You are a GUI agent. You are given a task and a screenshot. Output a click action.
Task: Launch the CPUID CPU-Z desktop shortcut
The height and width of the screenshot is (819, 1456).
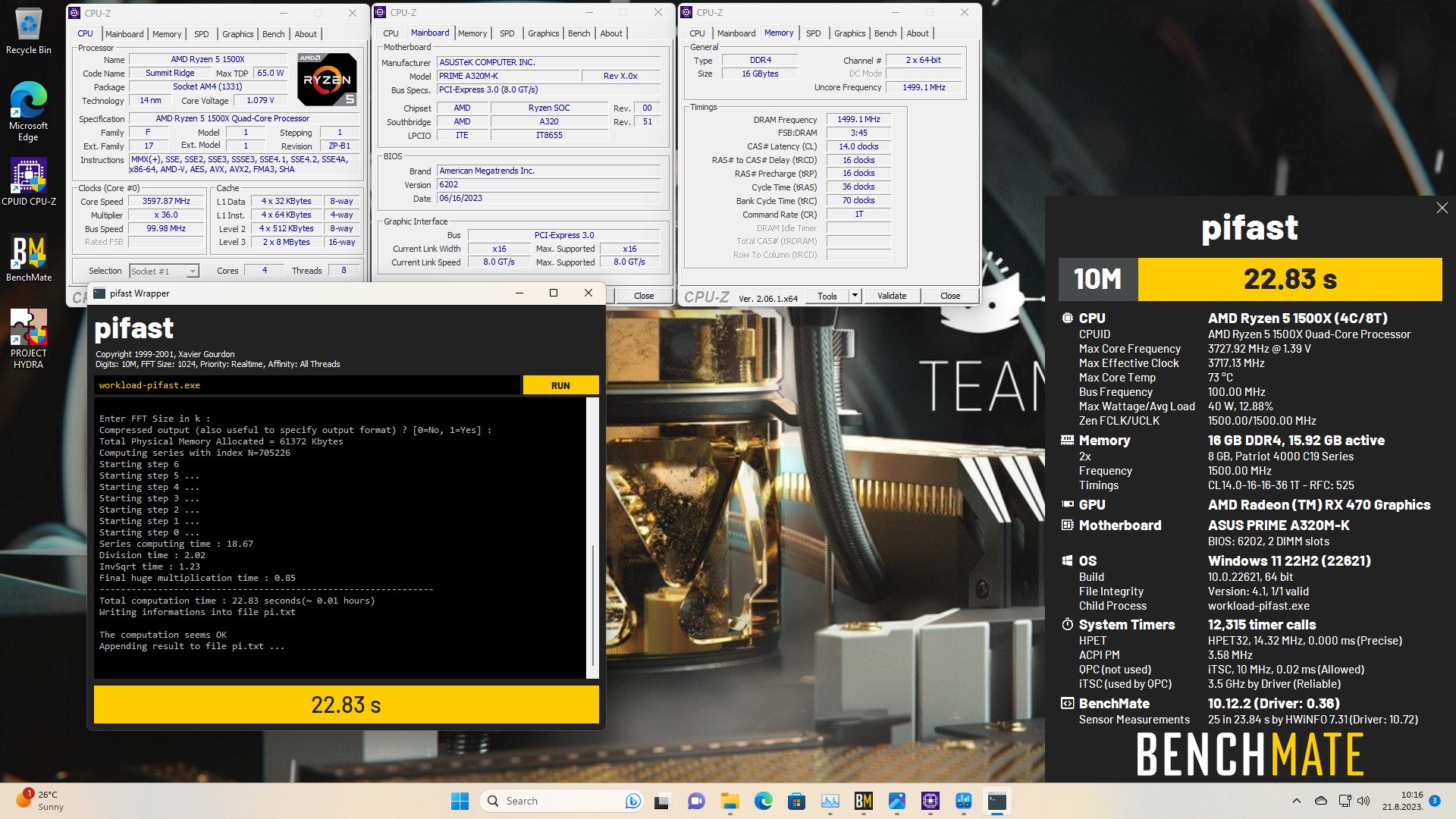(x=28, y=182)
